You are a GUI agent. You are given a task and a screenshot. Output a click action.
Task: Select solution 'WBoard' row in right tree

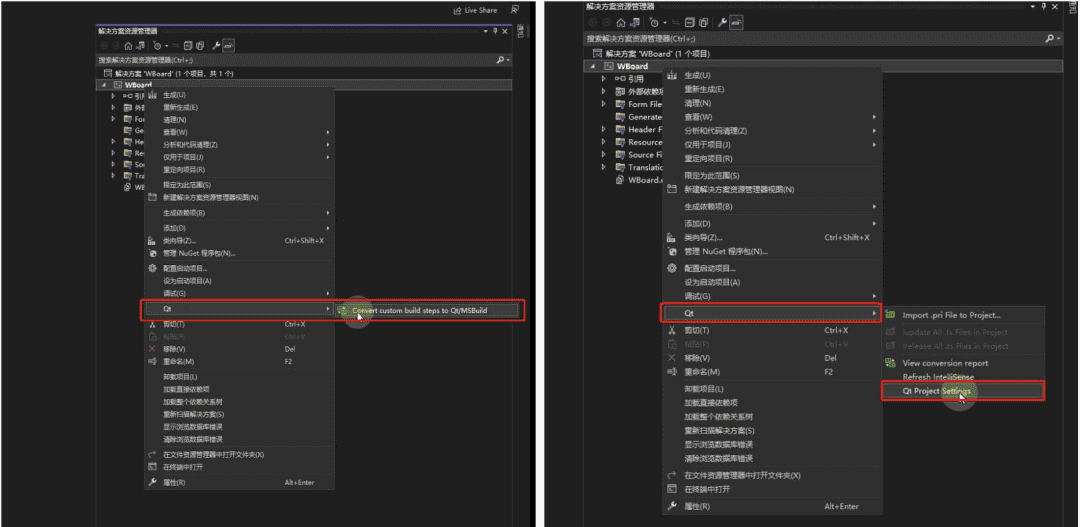[652, 53]
